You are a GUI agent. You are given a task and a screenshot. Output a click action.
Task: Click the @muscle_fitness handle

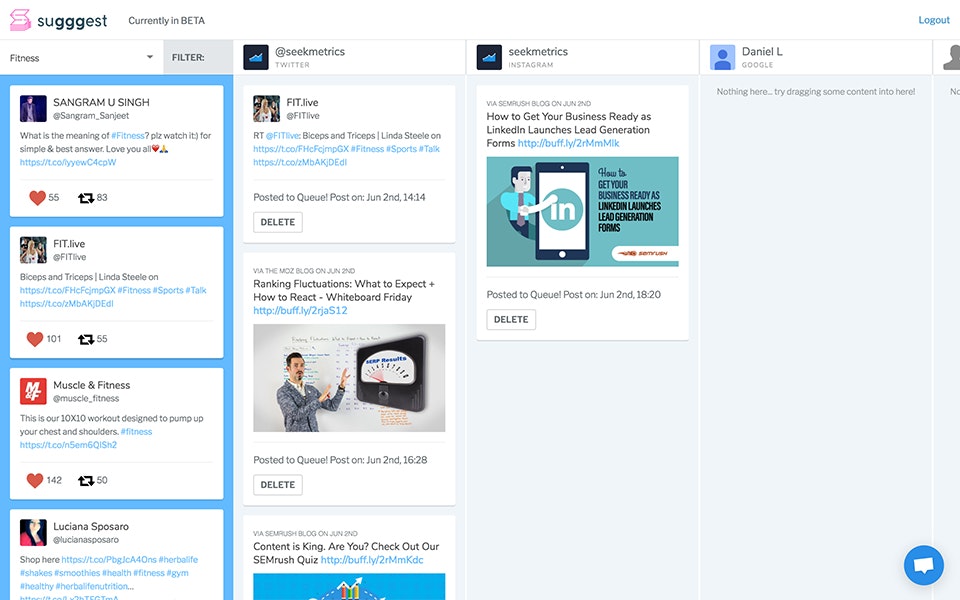tap(86, 399)
